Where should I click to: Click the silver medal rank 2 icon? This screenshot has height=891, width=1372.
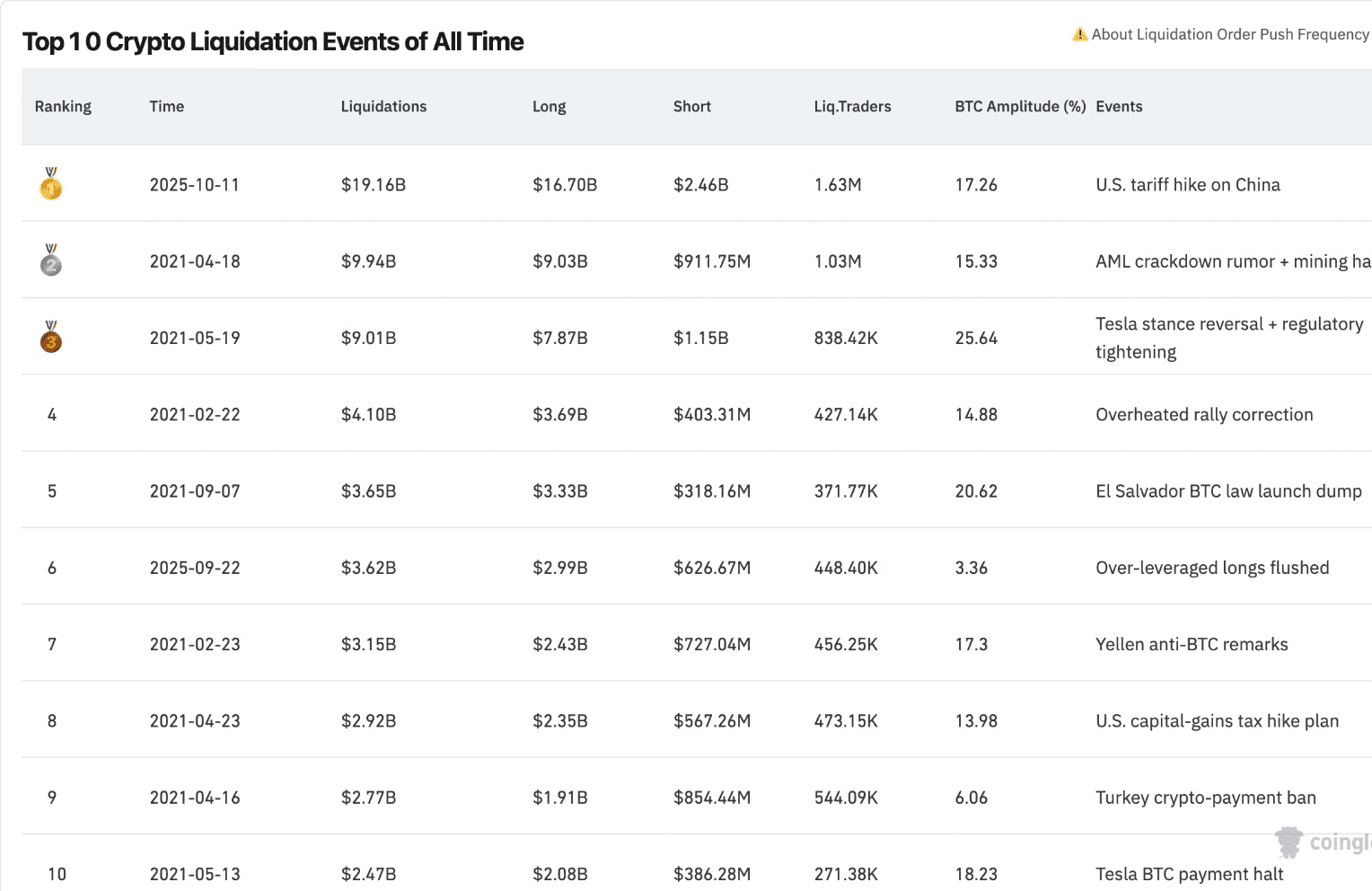[51, 261]
